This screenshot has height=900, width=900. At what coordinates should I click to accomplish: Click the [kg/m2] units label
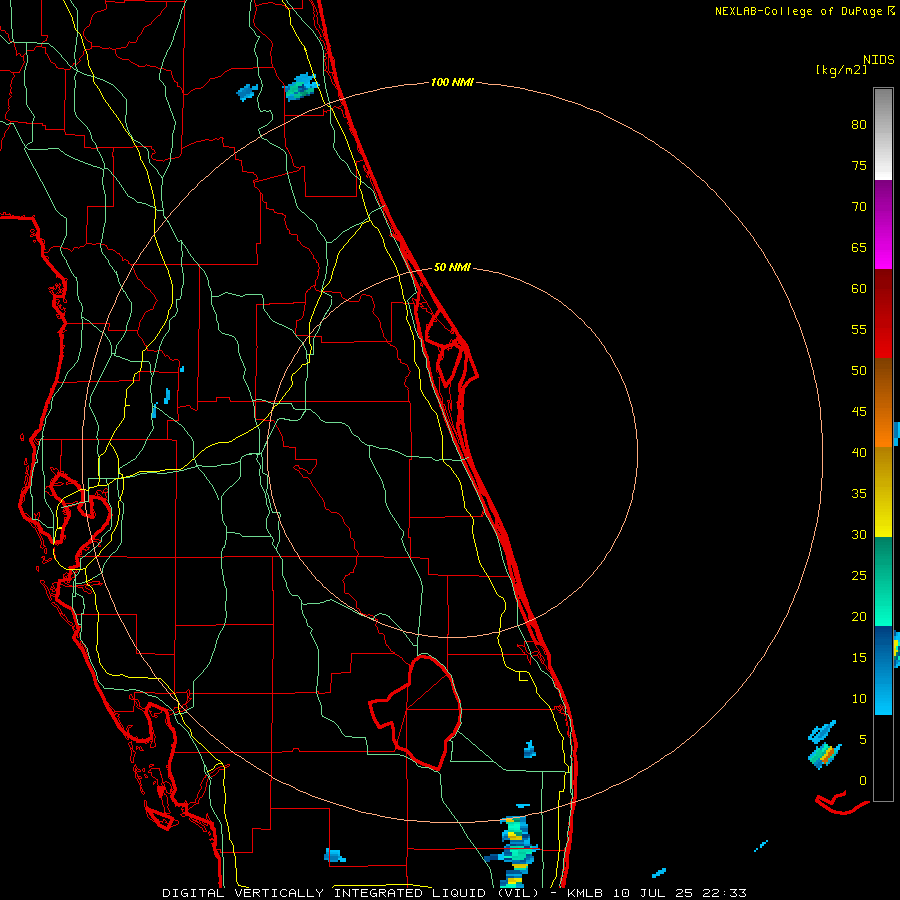click(841, 70)
